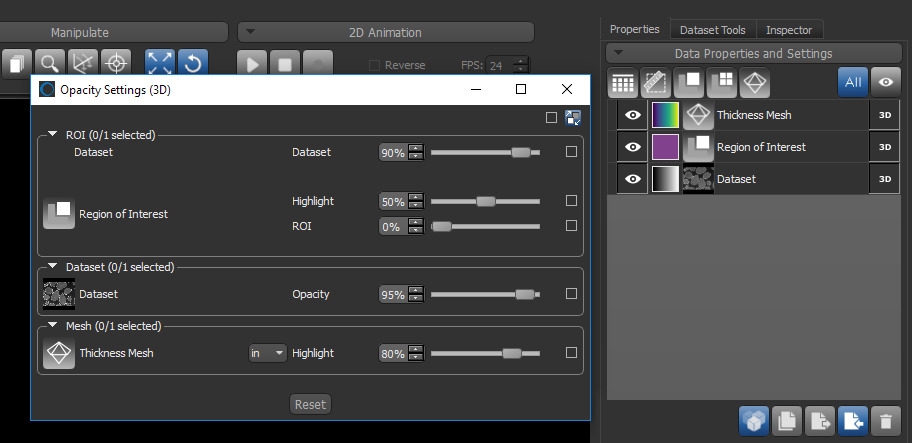Hide the Thickness Mesh layer
The height and width of the screenshot is (443, 912).
(632, 116)
